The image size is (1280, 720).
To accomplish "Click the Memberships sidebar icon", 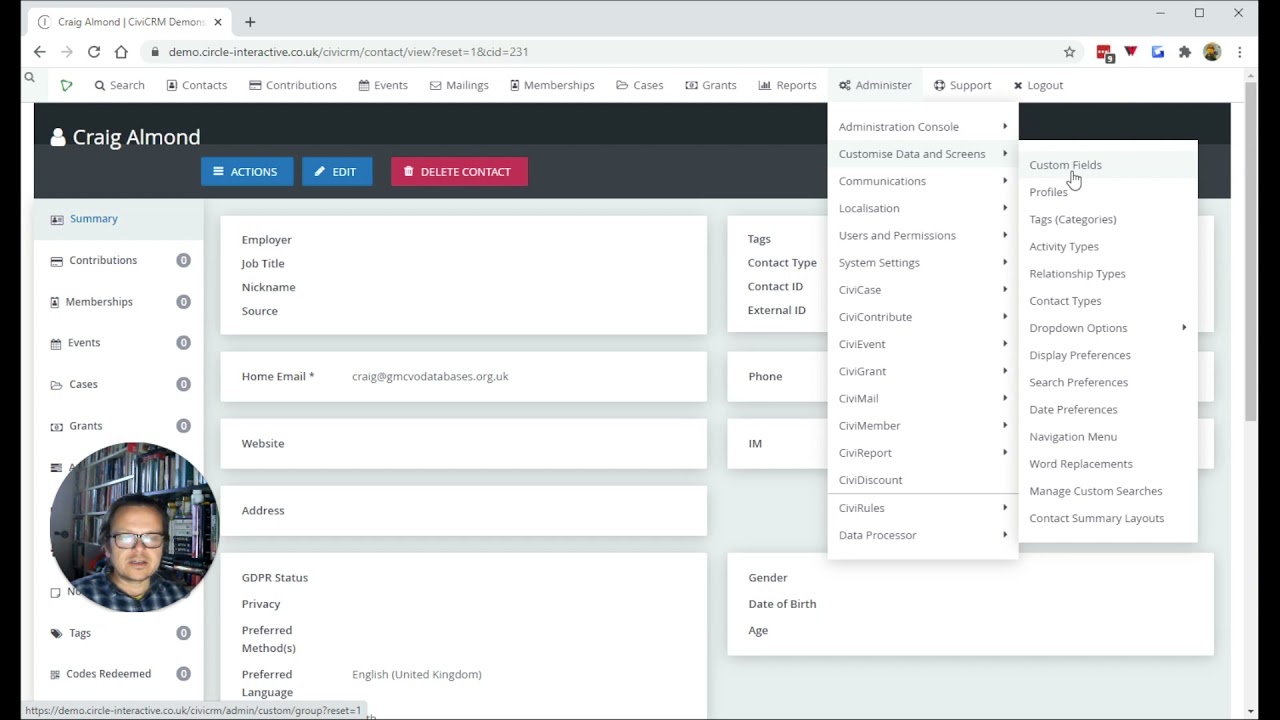I will click(56, 302).
